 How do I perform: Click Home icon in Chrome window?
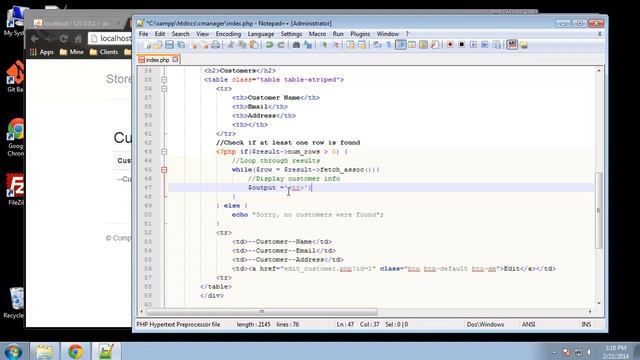[x=78, y=39]
